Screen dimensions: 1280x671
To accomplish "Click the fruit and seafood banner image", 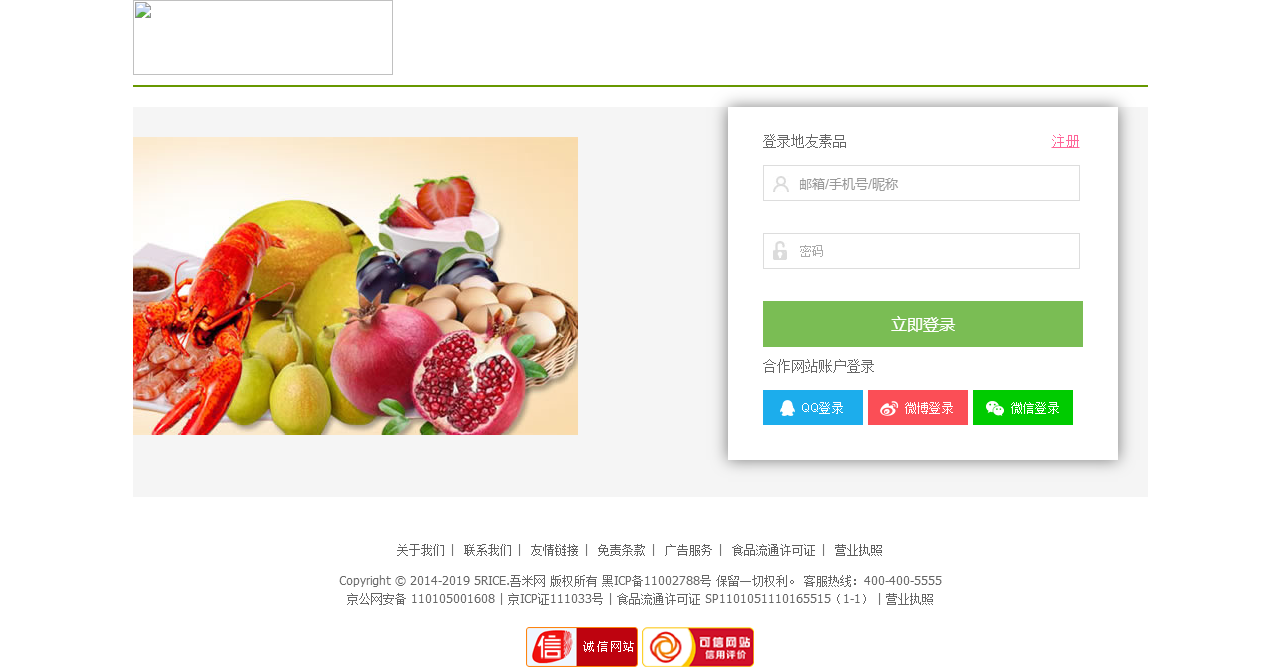I will click(355, 286).
